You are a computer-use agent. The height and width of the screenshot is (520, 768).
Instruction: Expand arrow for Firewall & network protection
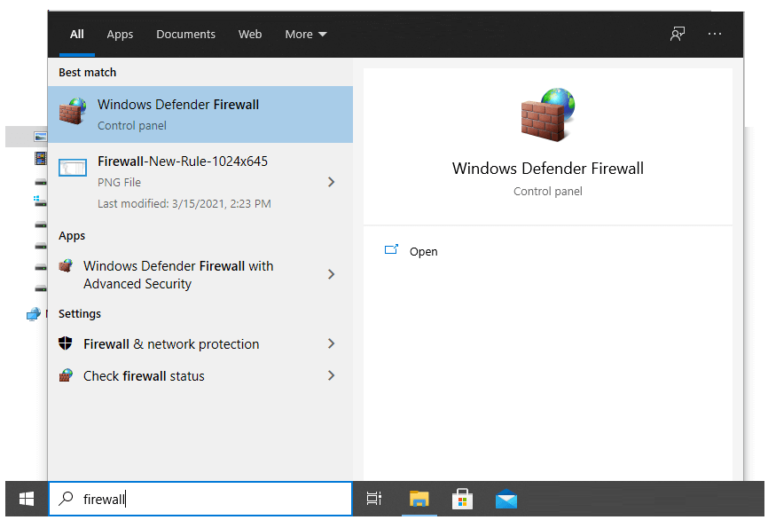coord(332,344)
